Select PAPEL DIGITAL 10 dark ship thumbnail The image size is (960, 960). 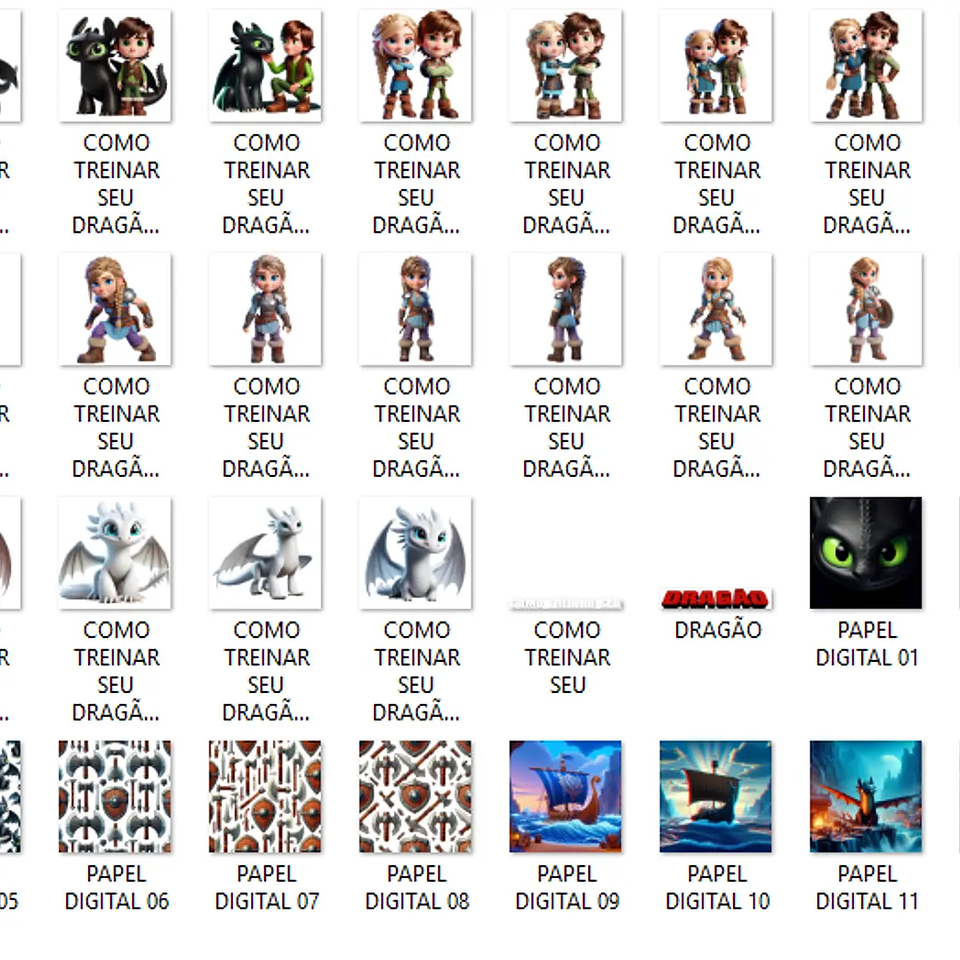point(716,796)
